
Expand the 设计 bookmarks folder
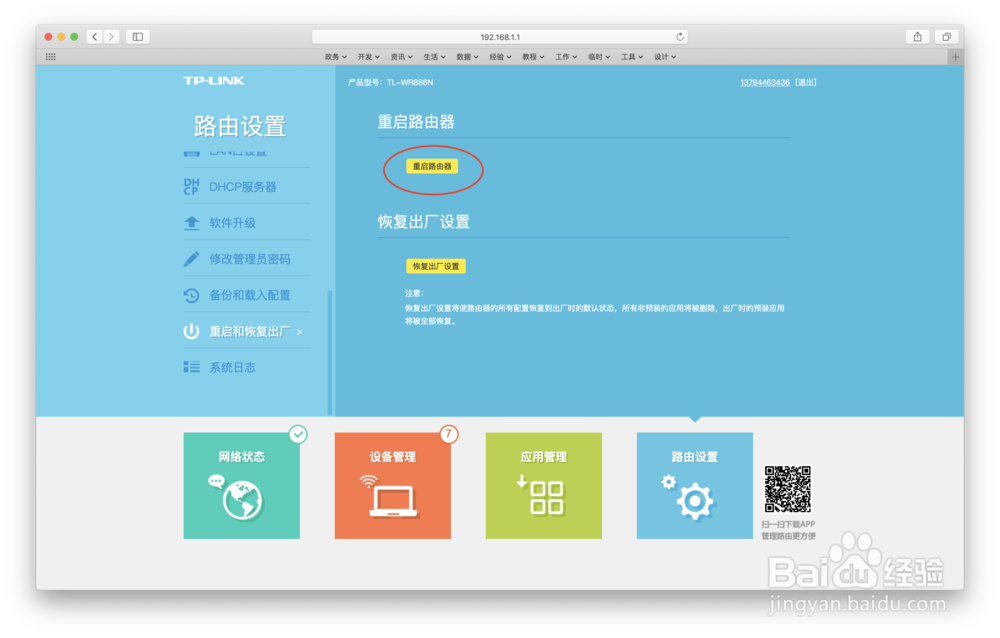[665, 57]
